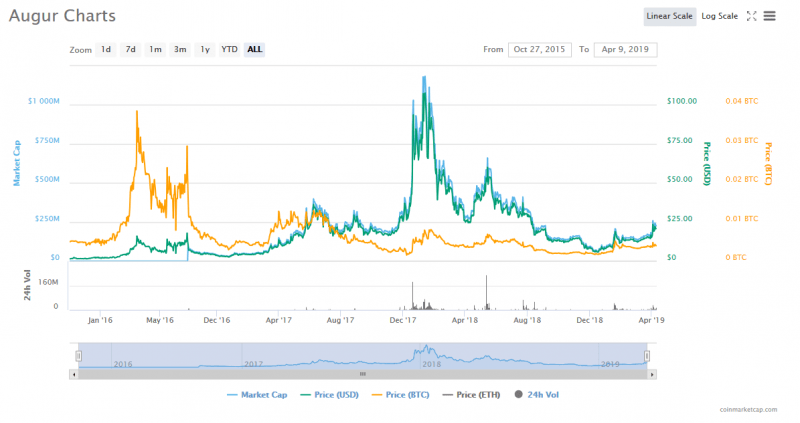This screenshot has height=423, width=800.
Task: Click the navigator scroll right arrow
Action: 652,374
